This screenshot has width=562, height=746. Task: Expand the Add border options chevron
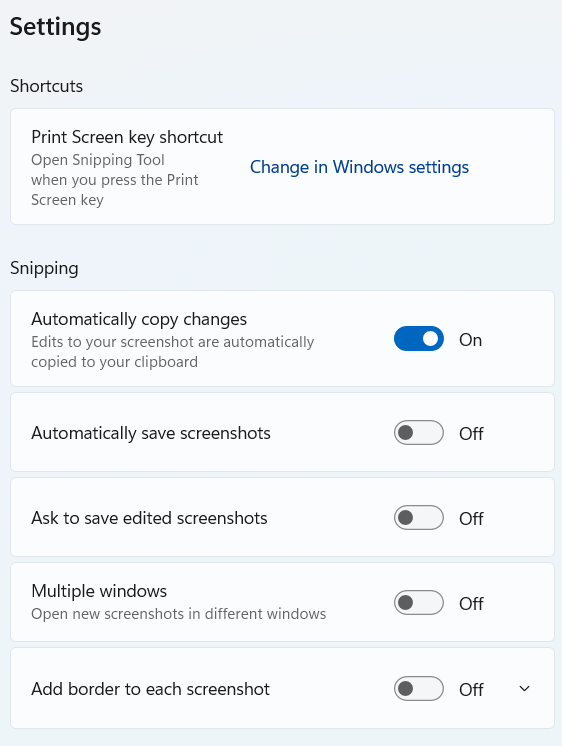coord(524,688)
